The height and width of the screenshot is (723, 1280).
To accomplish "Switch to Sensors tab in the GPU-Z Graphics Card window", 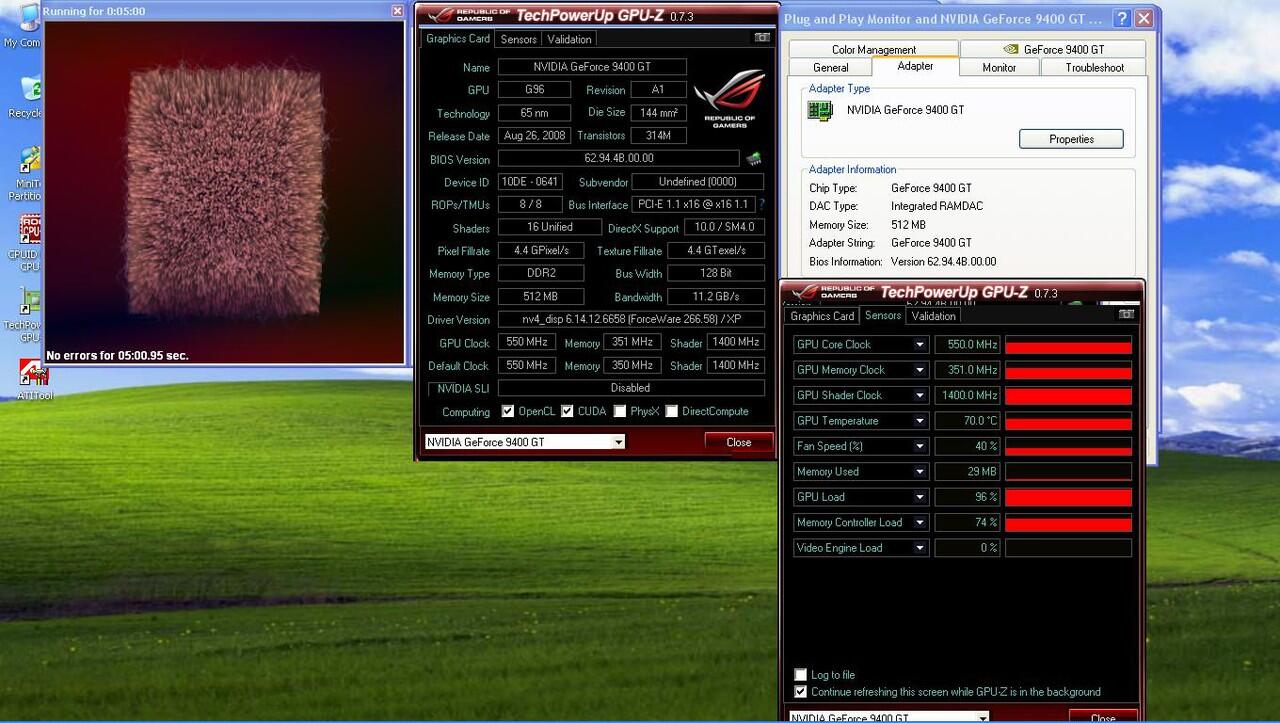I will [x=518, y=39].
